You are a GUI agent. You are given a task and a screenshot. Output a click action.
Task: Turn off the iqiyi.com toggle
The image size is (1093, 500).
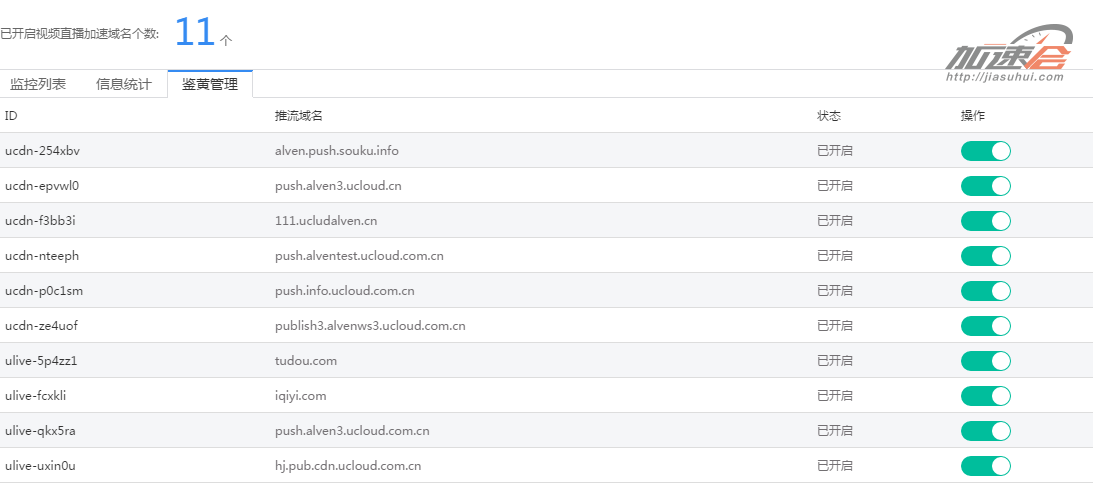[x=985, y=396]
